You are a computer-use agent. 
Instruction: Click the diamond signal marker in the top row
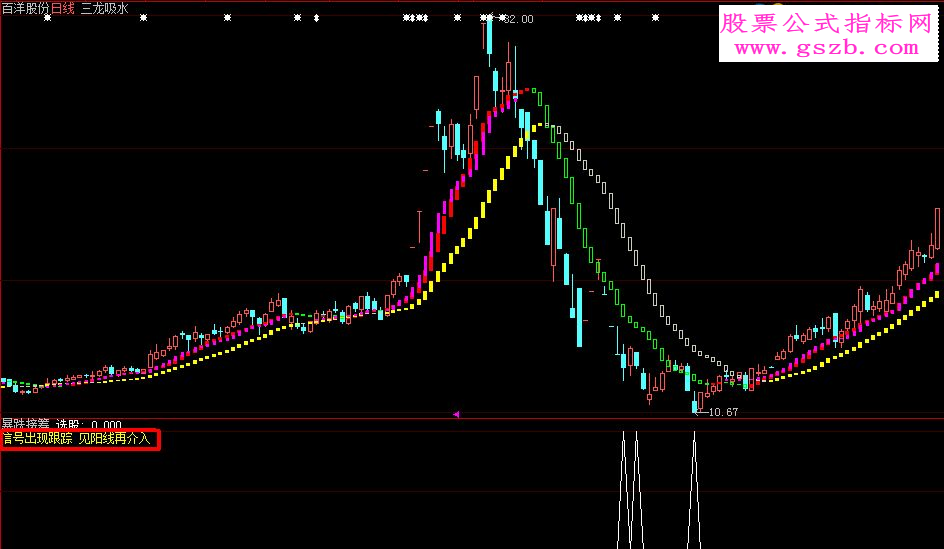(x=317, y=18)
